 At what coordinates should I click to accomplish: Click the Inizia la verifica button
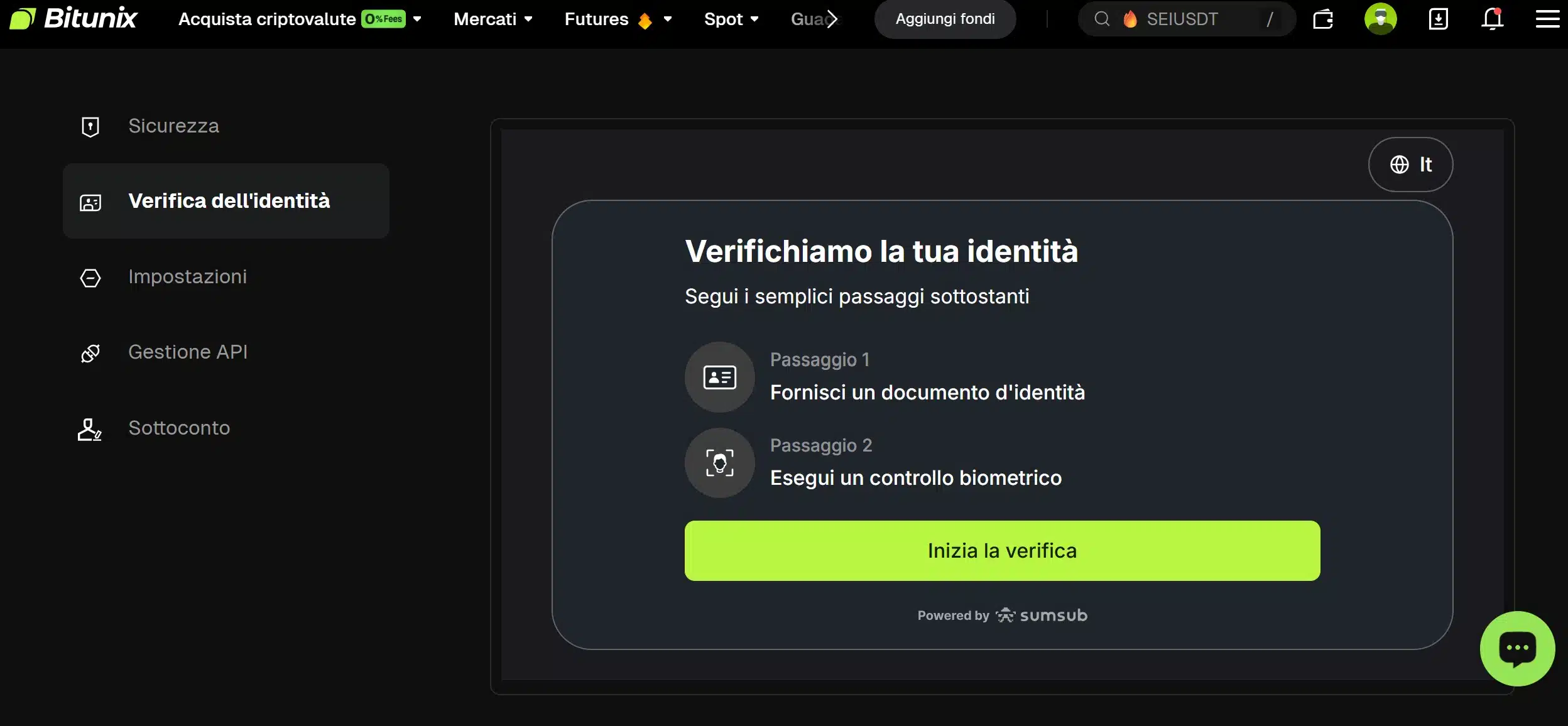[x=1001, y=550]
